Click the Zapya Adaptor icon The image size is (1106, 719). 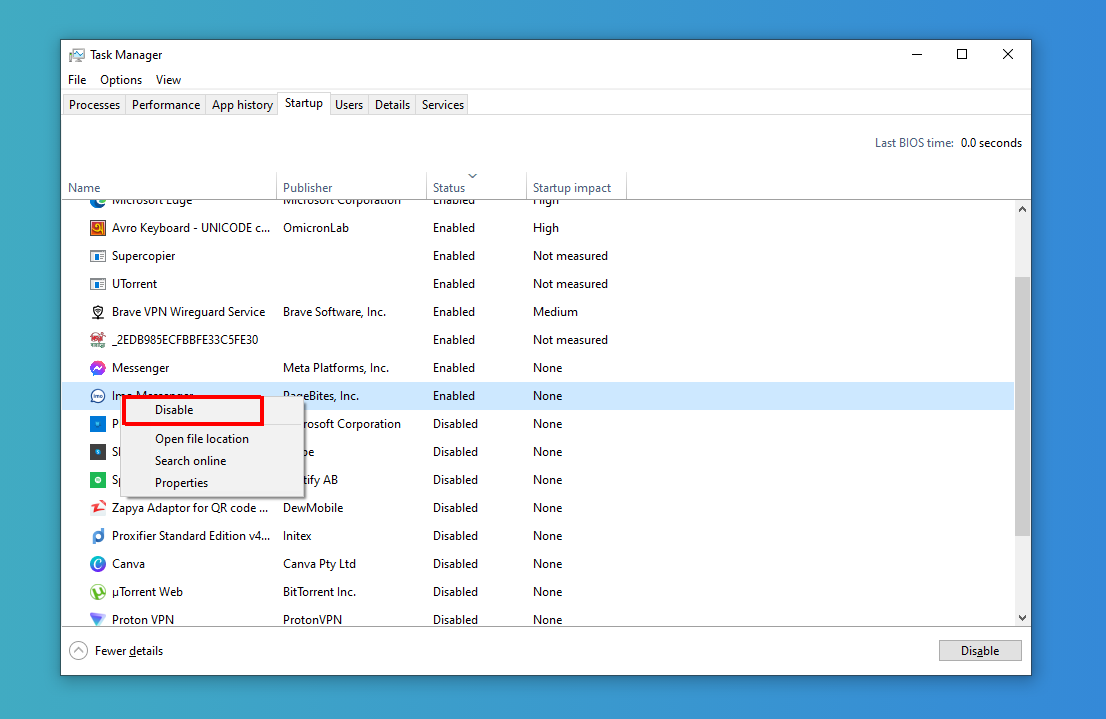tap(98, 508)
